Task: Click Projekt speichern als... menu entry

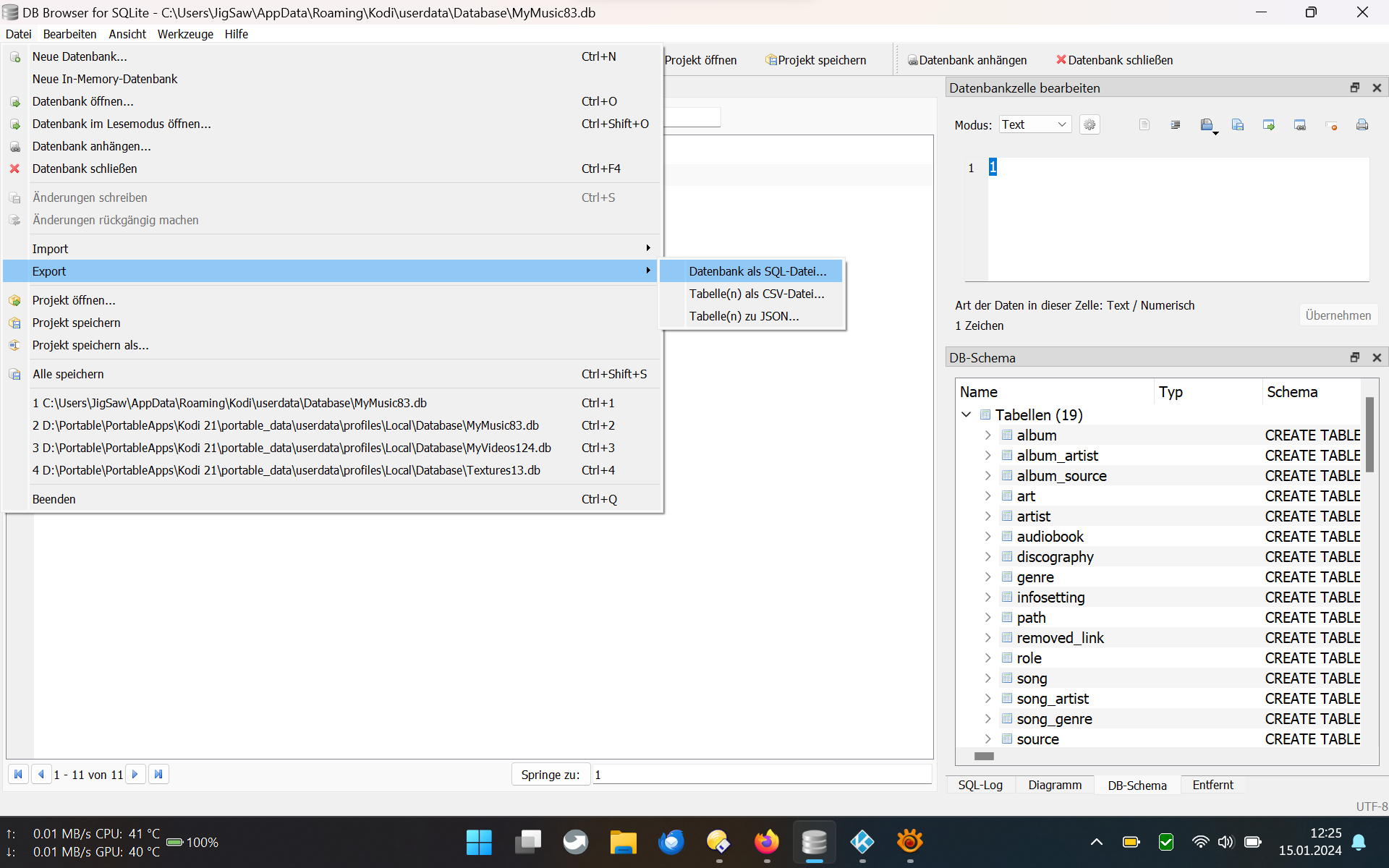Action: pyautogui.click(x=331, y=345)
